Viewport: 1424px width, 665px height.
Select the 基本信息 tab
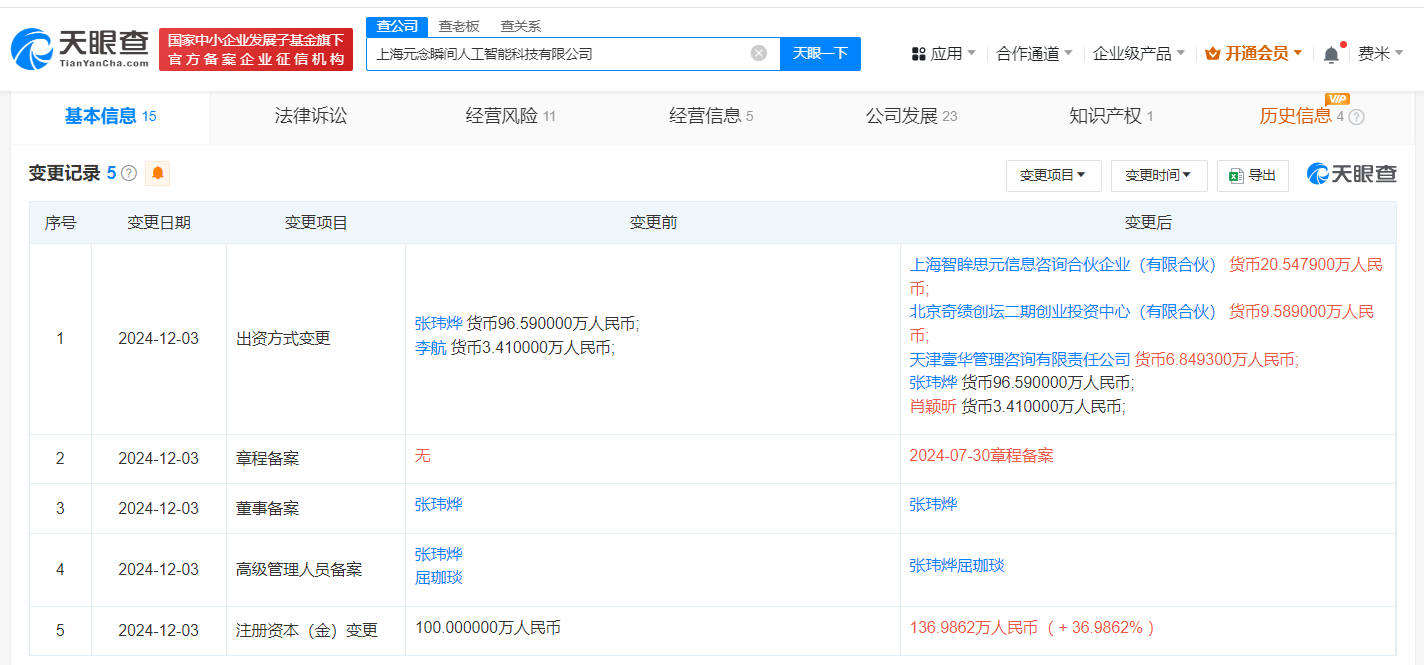coord(110,116)
